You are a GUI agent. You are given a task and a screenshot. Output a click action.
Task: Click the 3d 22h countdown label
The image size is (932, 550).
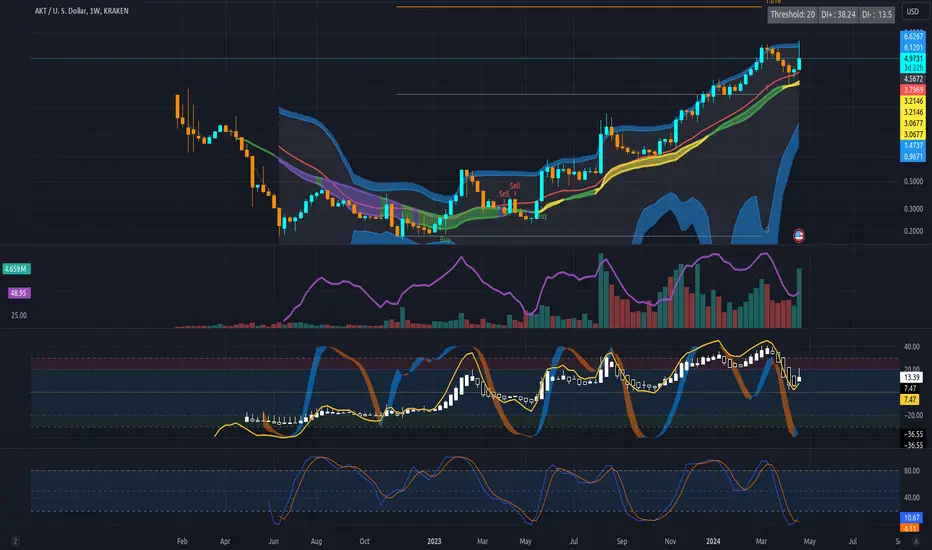913,68
